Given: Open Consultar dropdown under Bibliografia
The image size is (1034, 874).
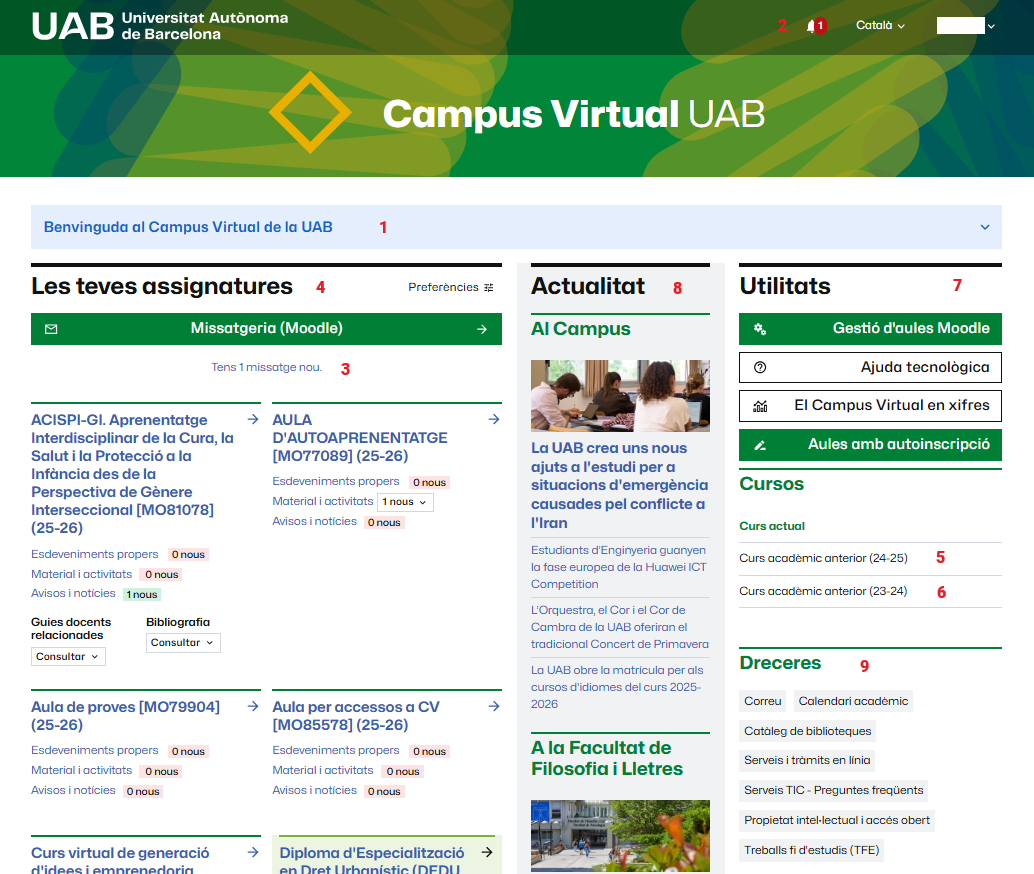Looking at the screenshot, I should (183, 642).
